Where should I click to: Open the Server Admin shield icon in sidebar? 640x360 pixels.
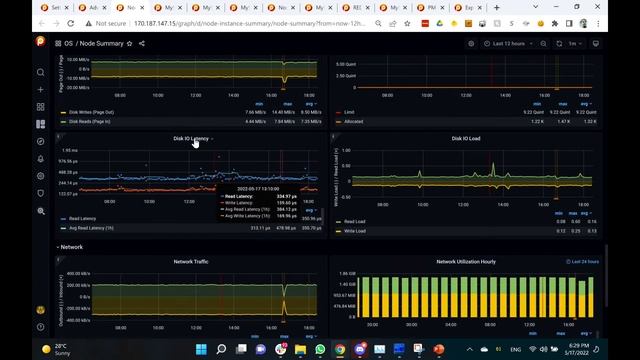tap(40, 193)
